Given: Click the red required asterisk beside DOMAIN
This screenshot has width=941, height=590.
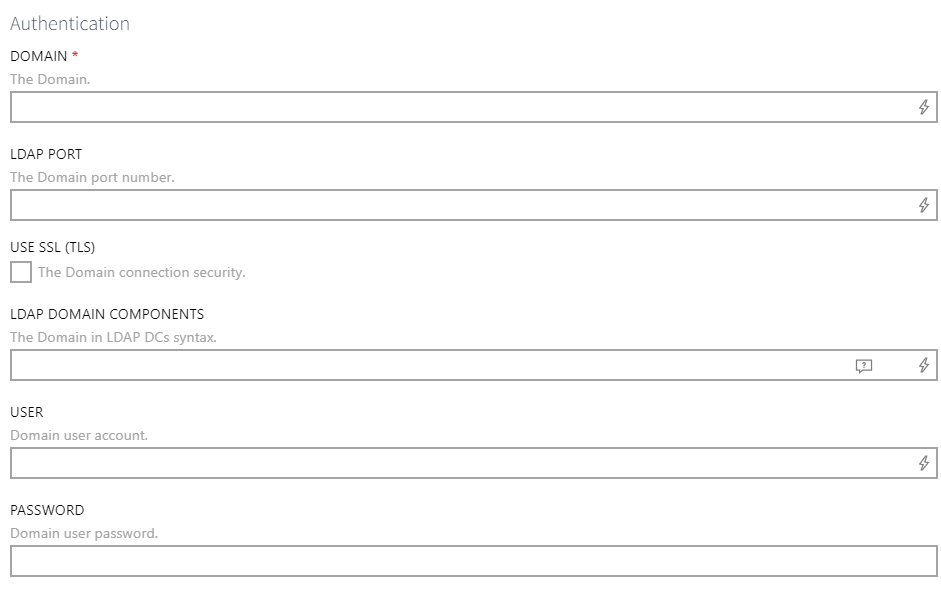Looking at the screenshot, I should [75, 56].
